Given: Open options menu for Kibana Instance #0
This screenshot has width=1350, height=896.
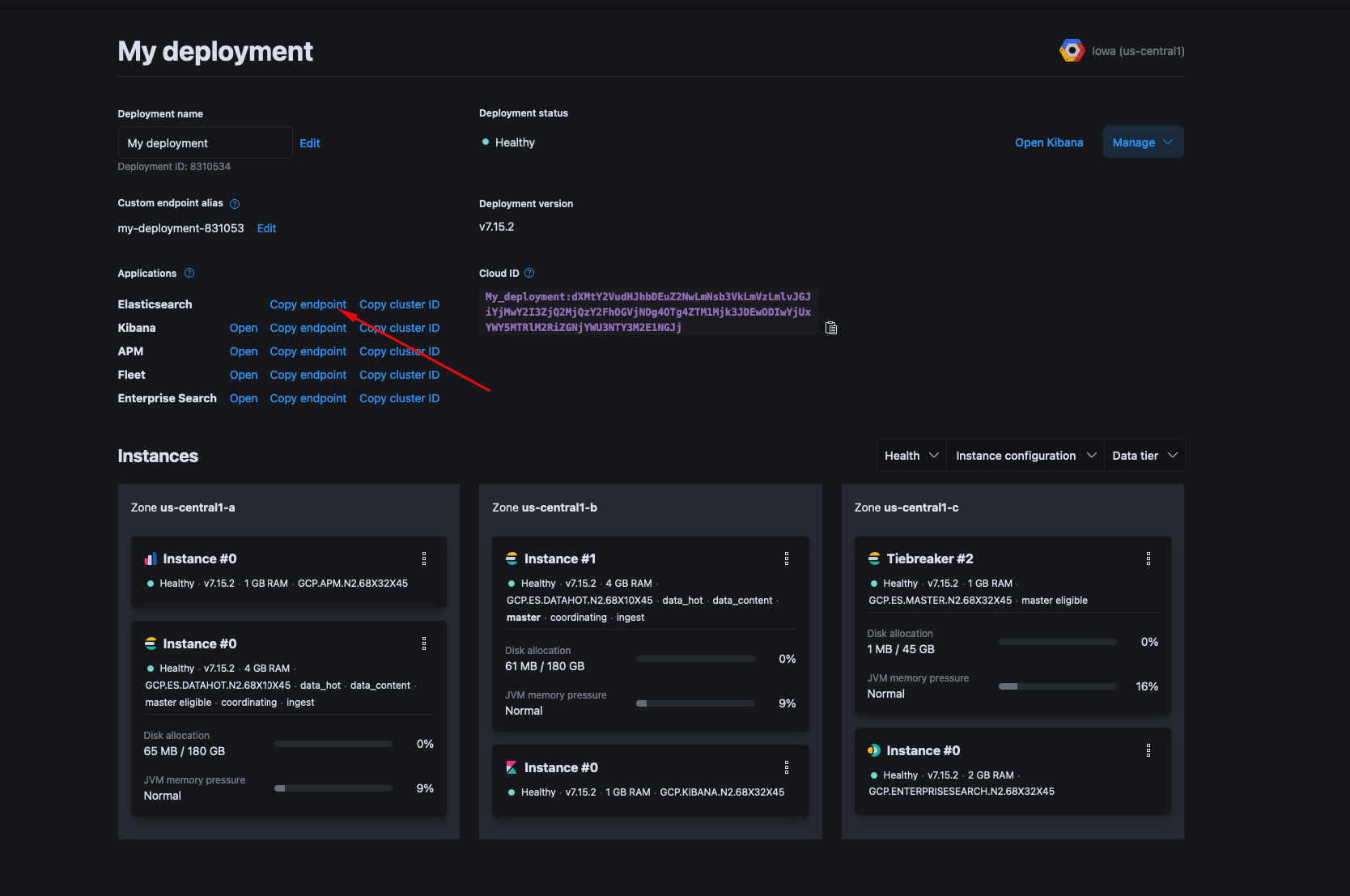Looking at the screenshot, I should click(787, 767).
